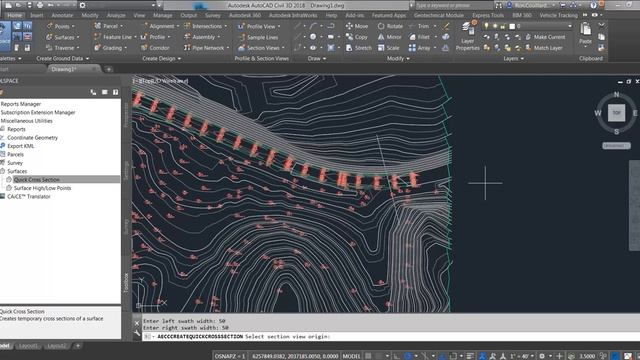Select the Move tool
The image size is (640, 360).
tap(357, 26)
